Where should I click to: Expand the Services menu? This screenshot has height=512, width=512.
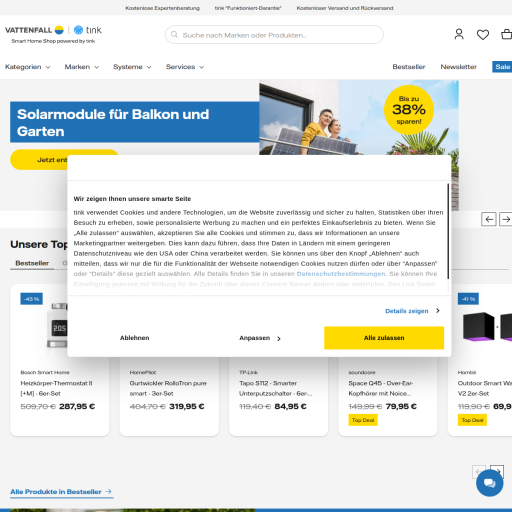(185, 67)
